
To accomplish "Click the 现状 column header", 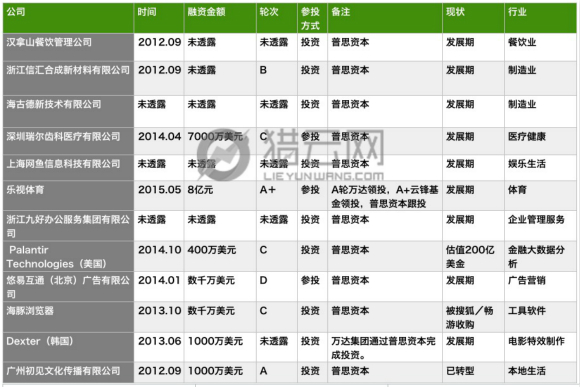I will (x=473, y=18).
